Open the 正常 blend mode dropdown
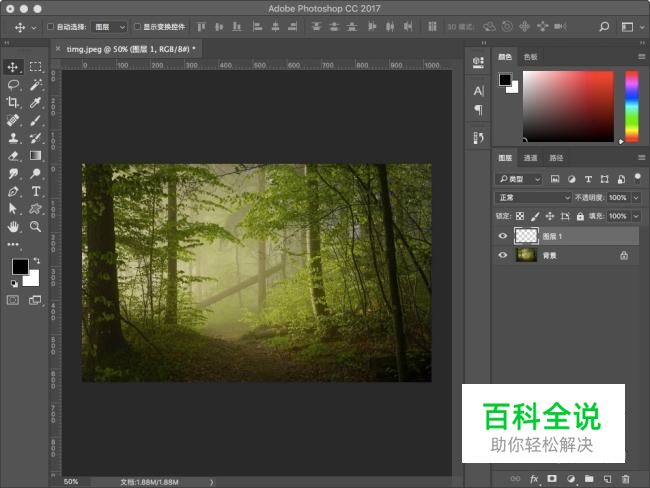650x488 pixels. coord(535,198)
